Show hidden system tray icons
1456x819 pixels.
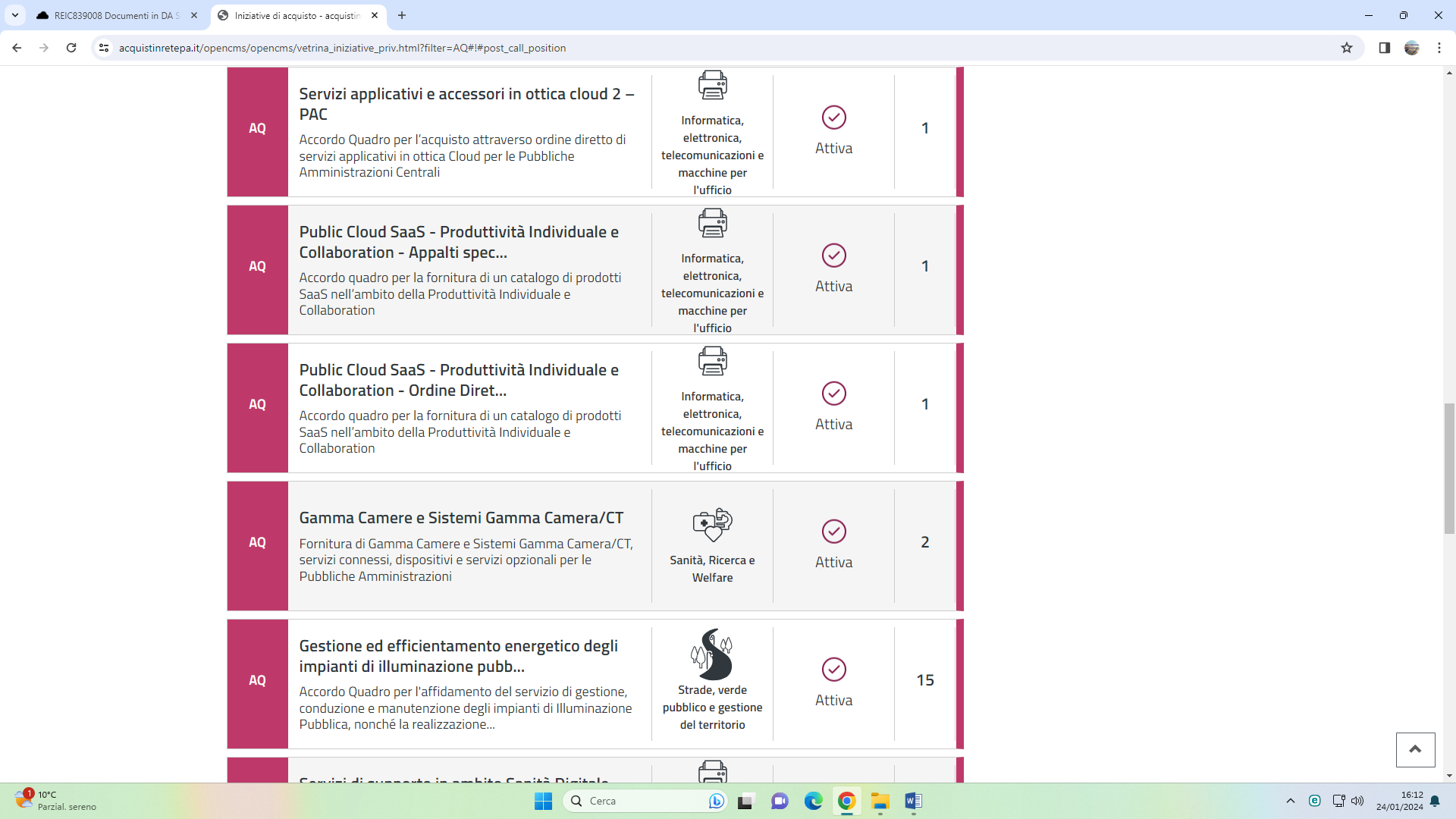pyautogui.click(x=1291, y=801)
